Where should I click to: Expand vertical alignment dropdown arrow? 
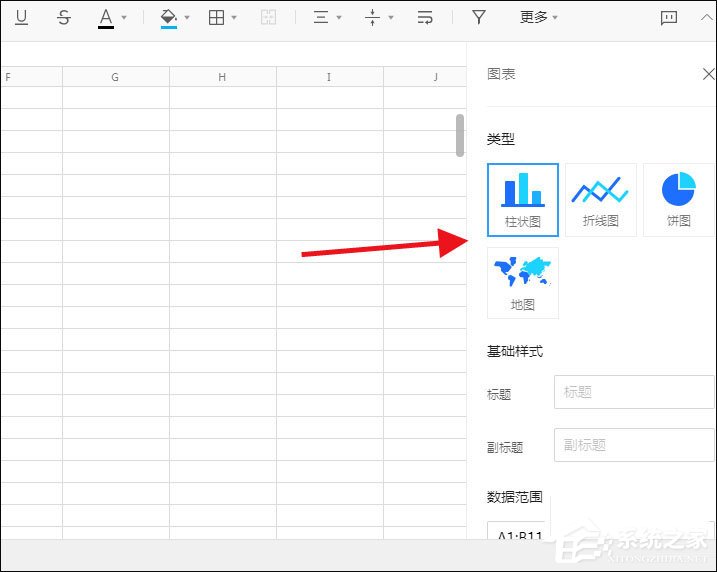[x=391, y=18]
